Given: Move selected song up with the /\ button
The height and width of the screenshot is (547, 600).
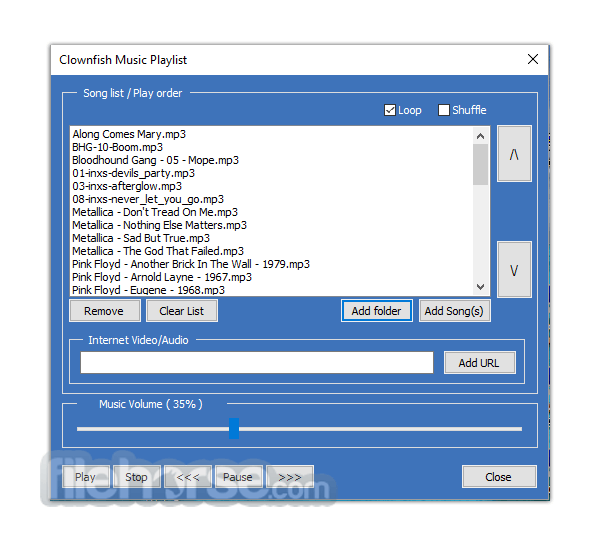Looking at the screenshot, I should [x=514, y=153].
